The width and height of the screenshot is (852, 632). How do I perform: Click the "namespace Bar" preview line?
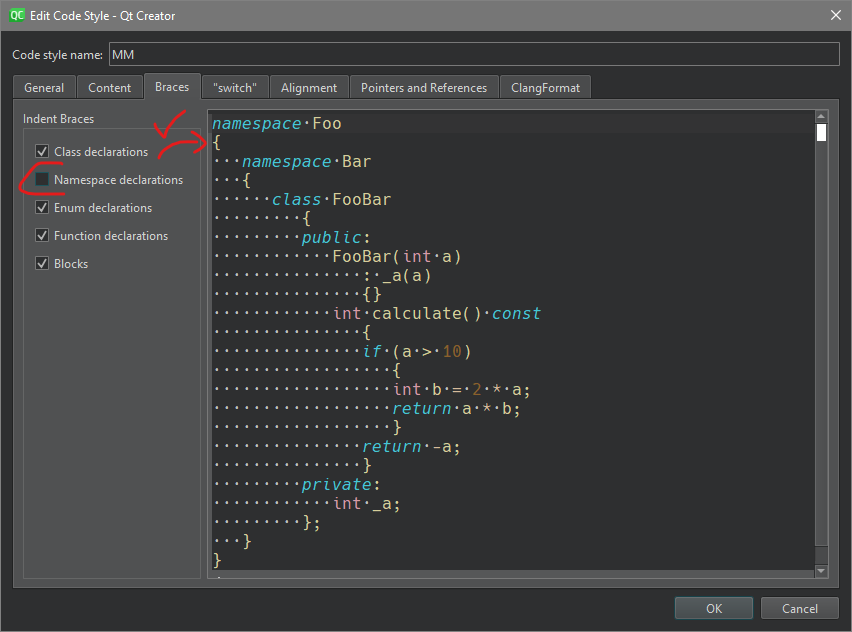[306, 161]
